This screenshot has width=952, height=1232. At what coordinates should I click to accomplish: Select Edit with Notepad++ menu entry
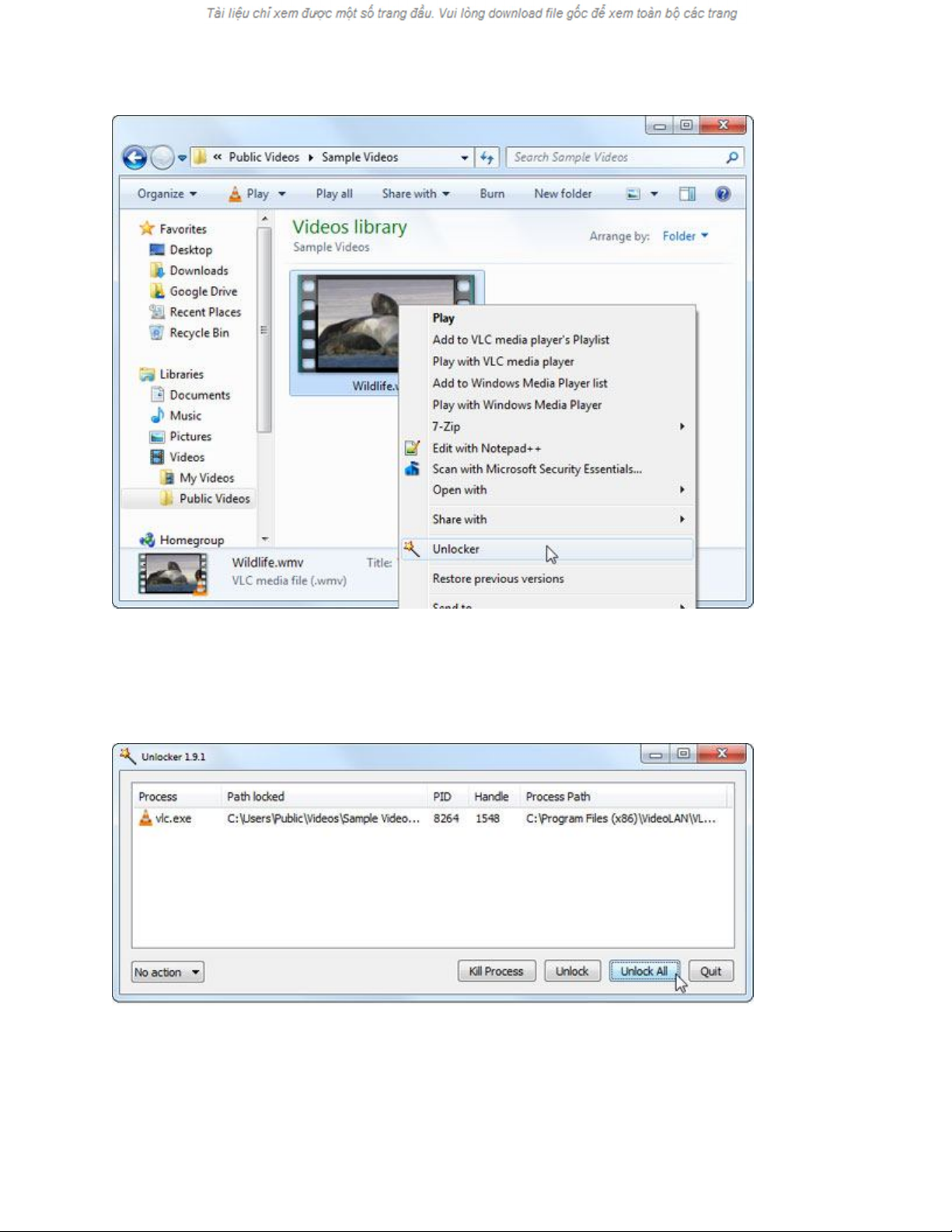click(486, 448)
